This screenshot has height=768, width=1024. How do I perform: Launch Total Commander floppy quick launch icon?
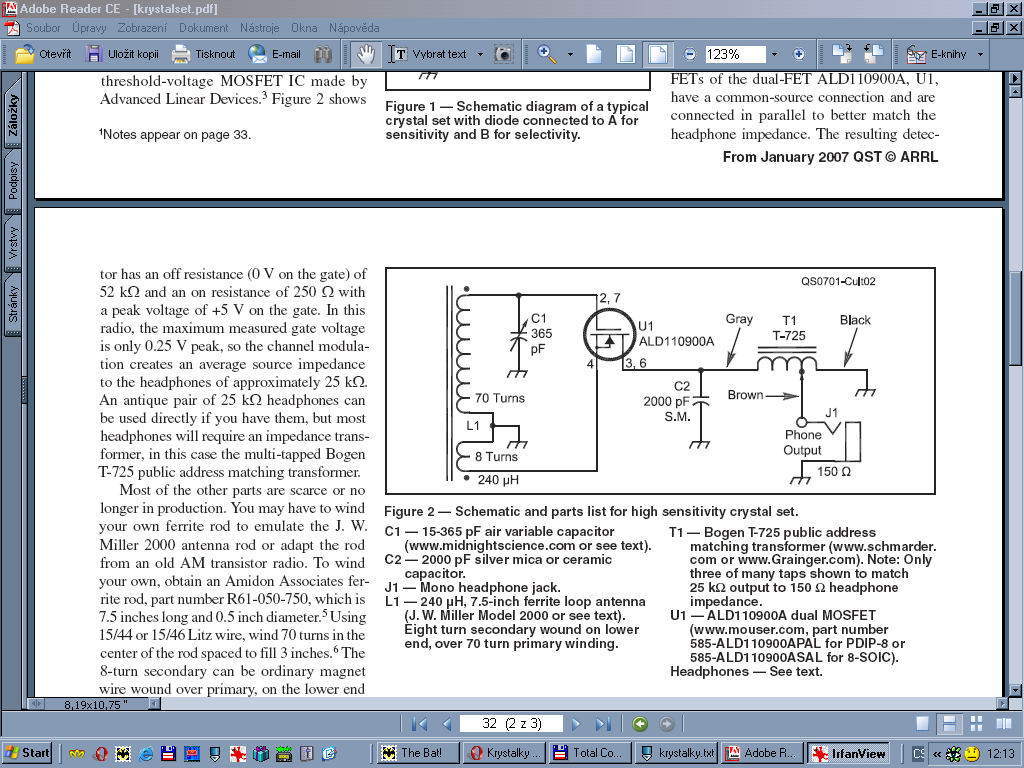[x=168, y=754]
